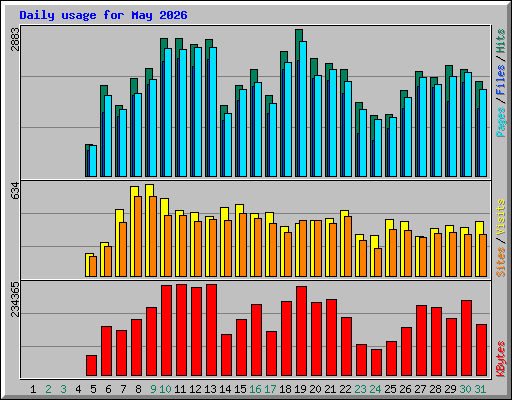Click green day label 10
This screenshot has height=400, width=512.
click(x=165, y=389)
